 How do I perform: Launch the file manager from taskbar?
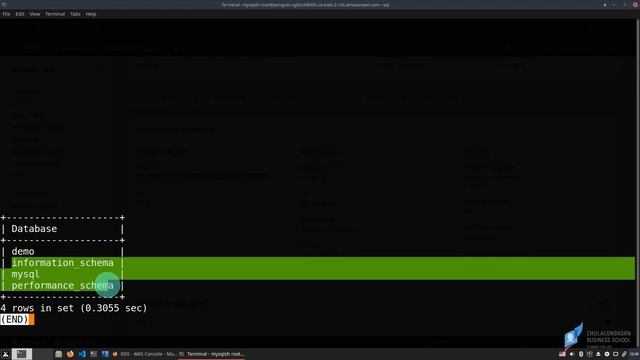(x=58, y=354)
